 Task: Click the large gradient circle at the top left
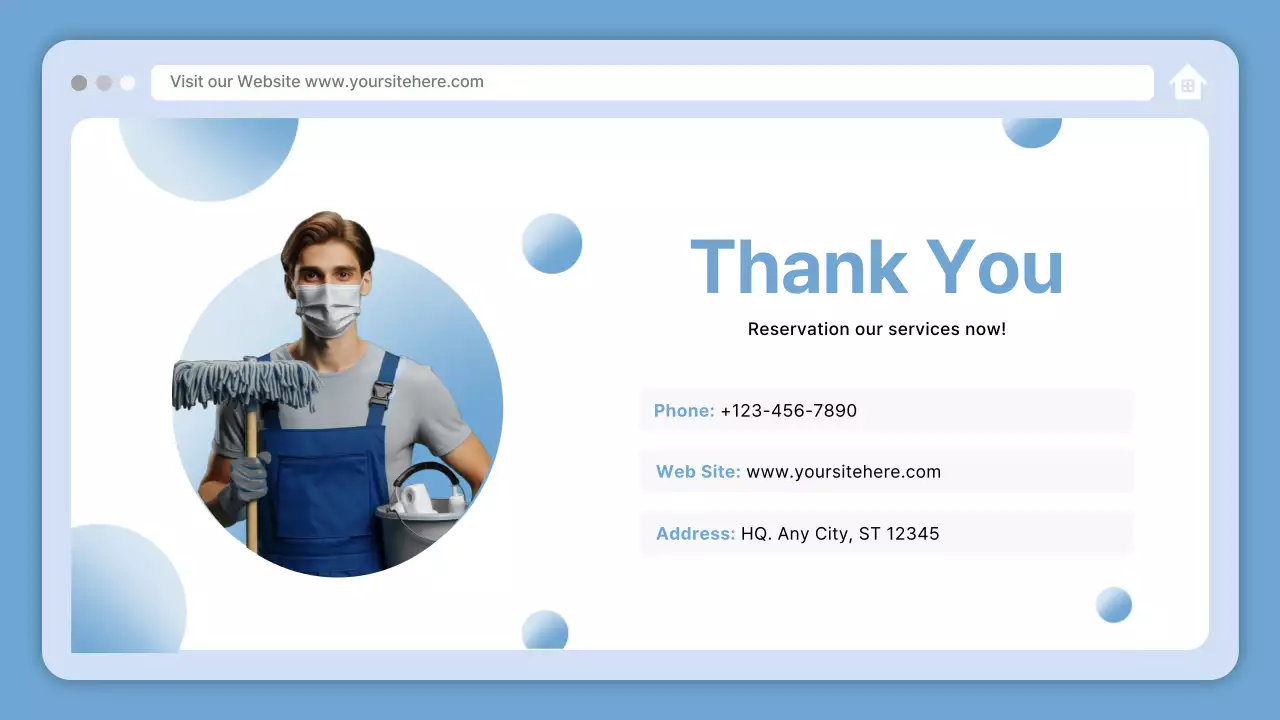point(209,152)
